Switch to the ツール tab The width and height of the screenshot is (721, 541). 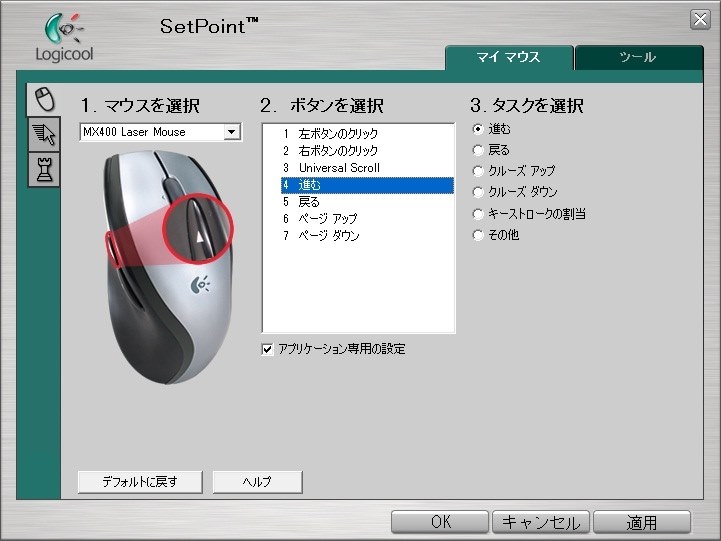[639, 57]
